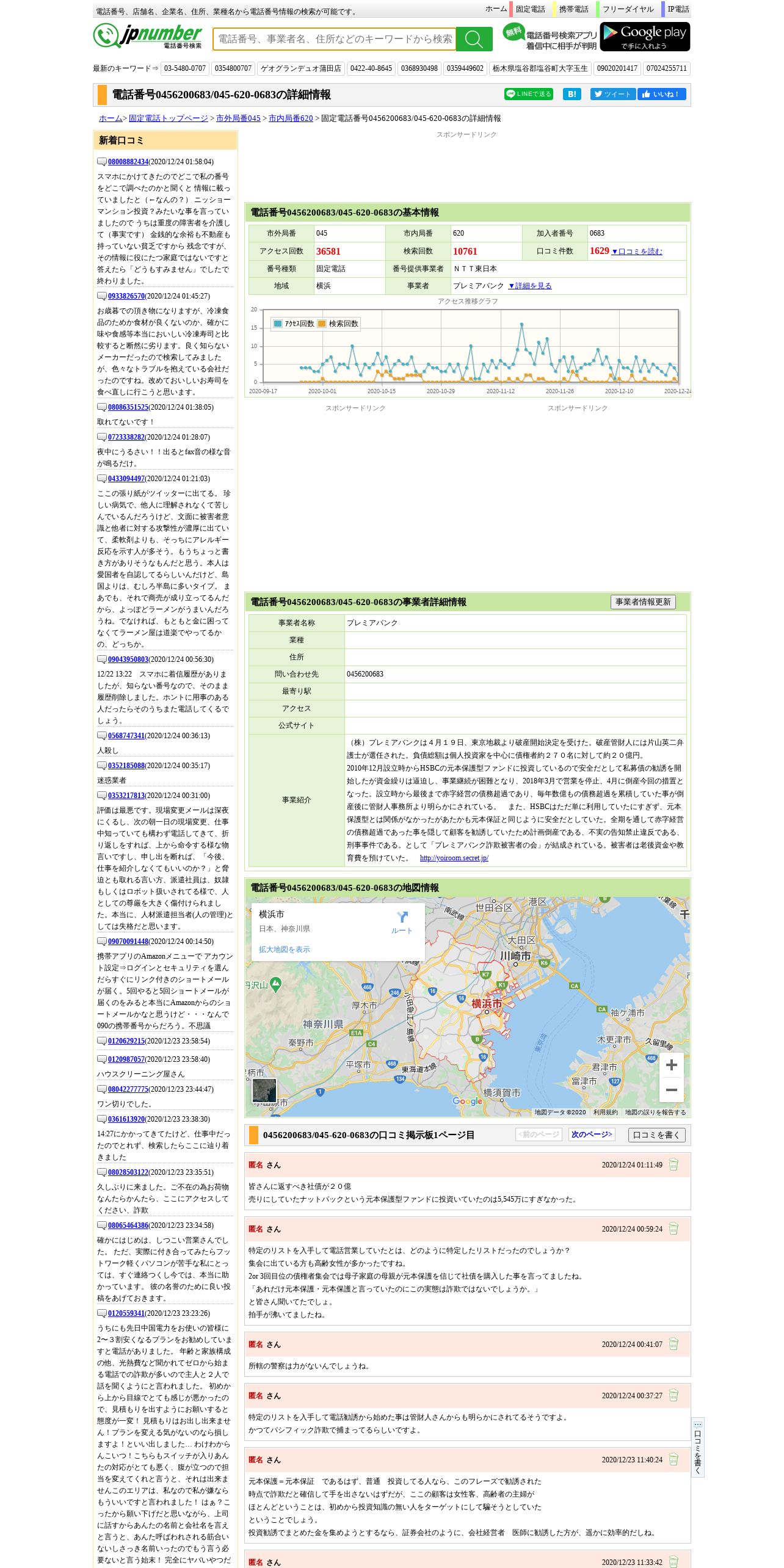Open breadcrumb 市外局番045
Screen dimensions: 784x1568
(238, 118)
